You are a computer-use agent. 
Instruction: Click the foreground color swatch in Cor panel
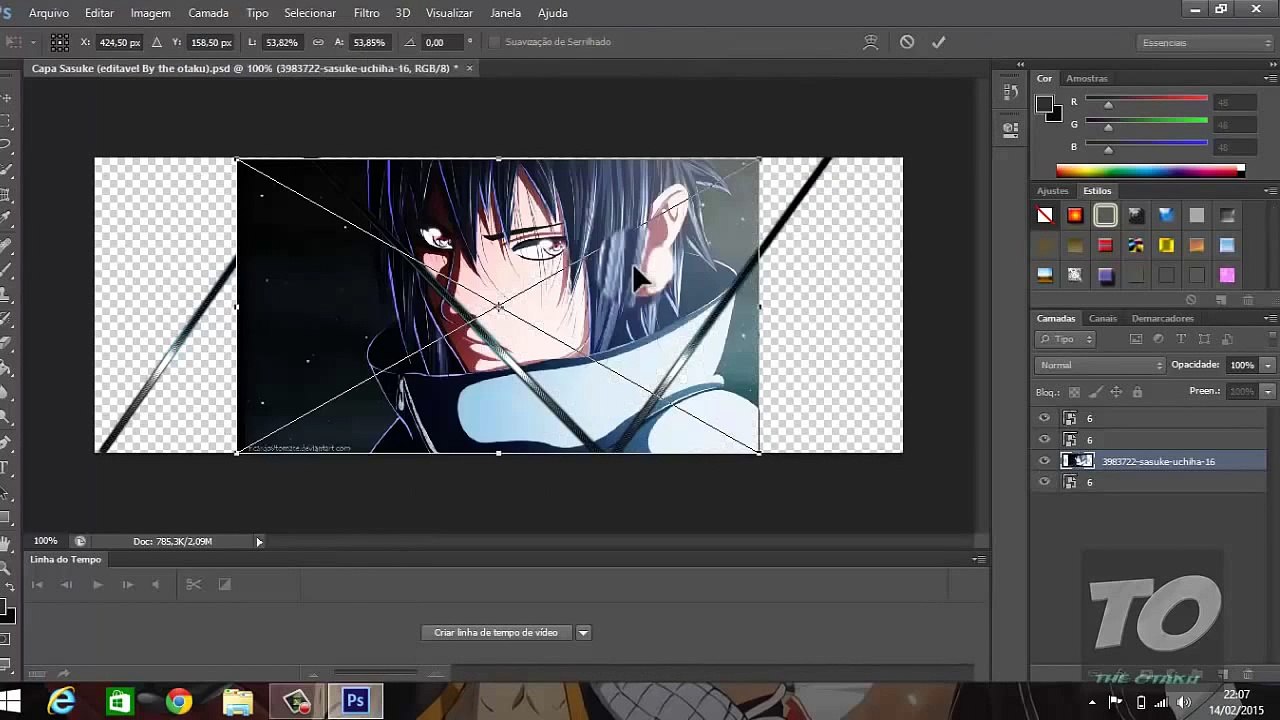point(1044,104)
